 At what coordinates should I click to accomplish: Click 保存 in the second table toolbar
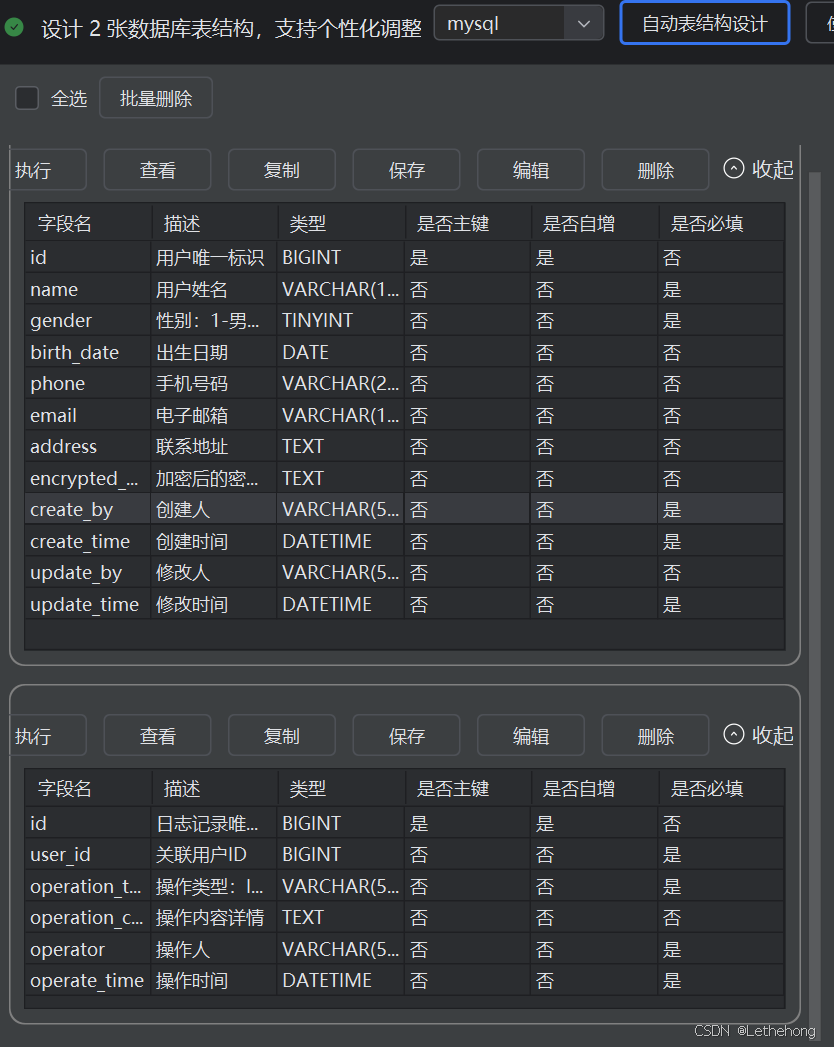pyautogui.click(x=406, y=735)
